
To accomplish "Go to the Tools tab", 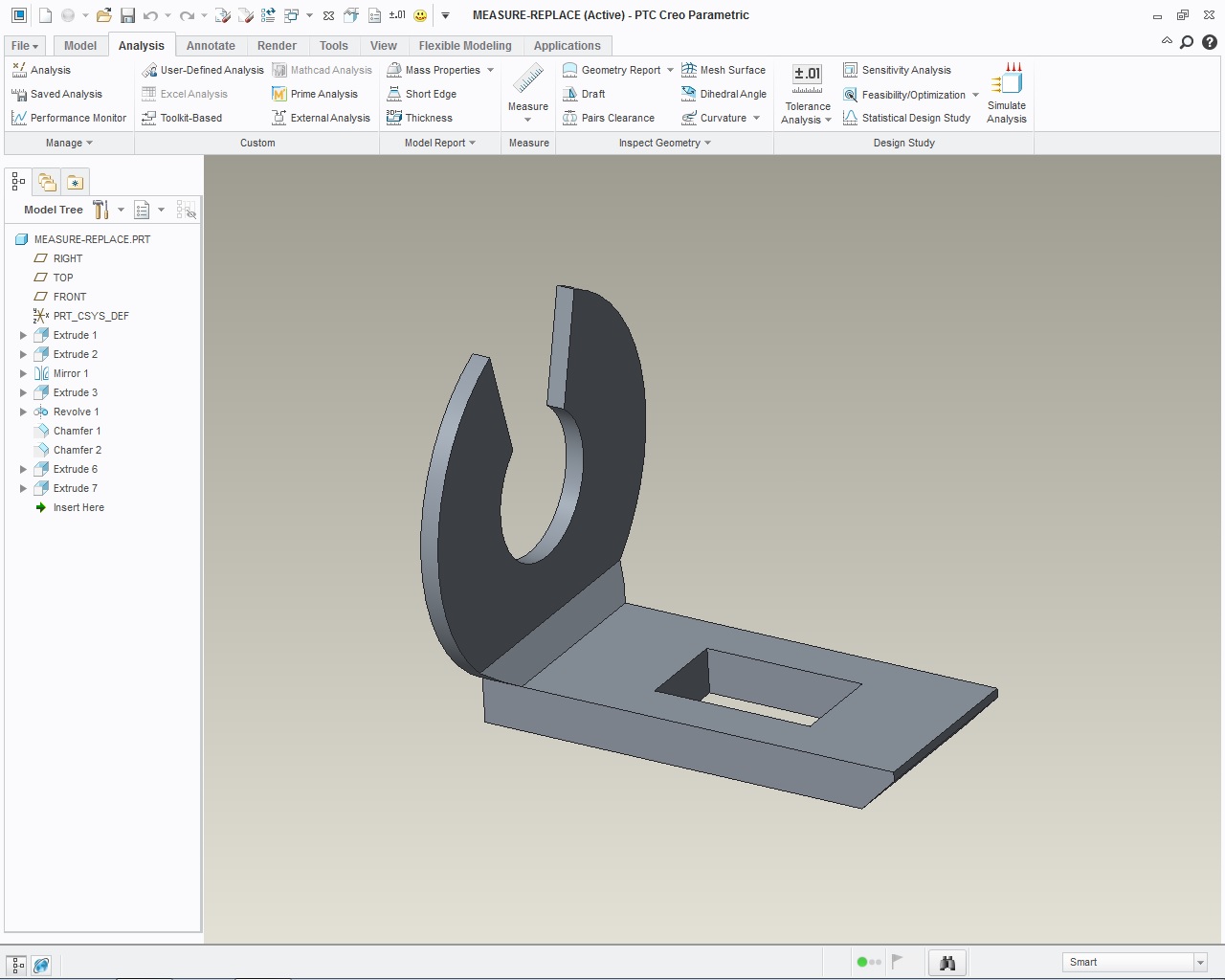I will [334, 46].
